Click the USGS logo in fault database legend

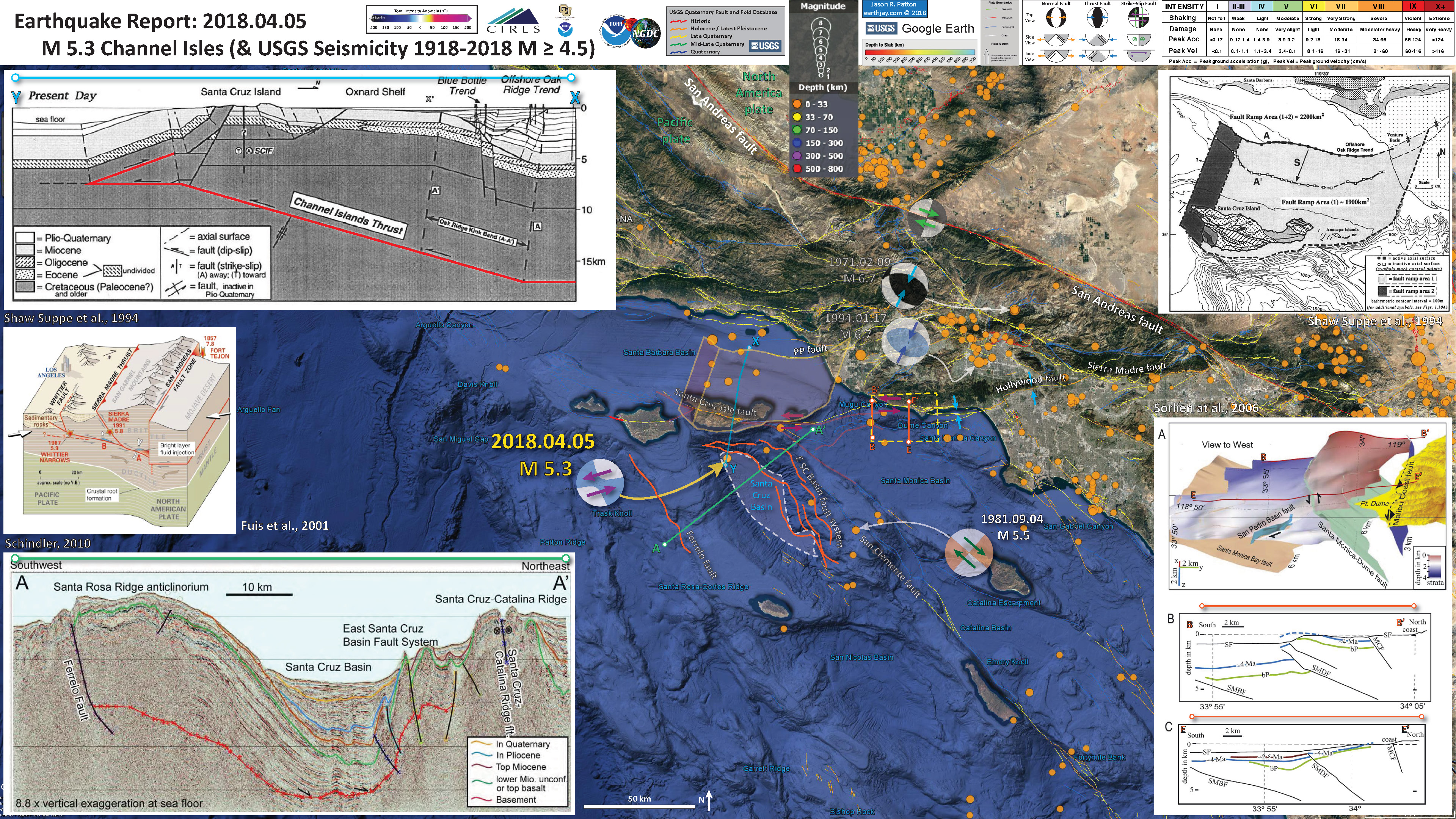click(x=765, y=46)
